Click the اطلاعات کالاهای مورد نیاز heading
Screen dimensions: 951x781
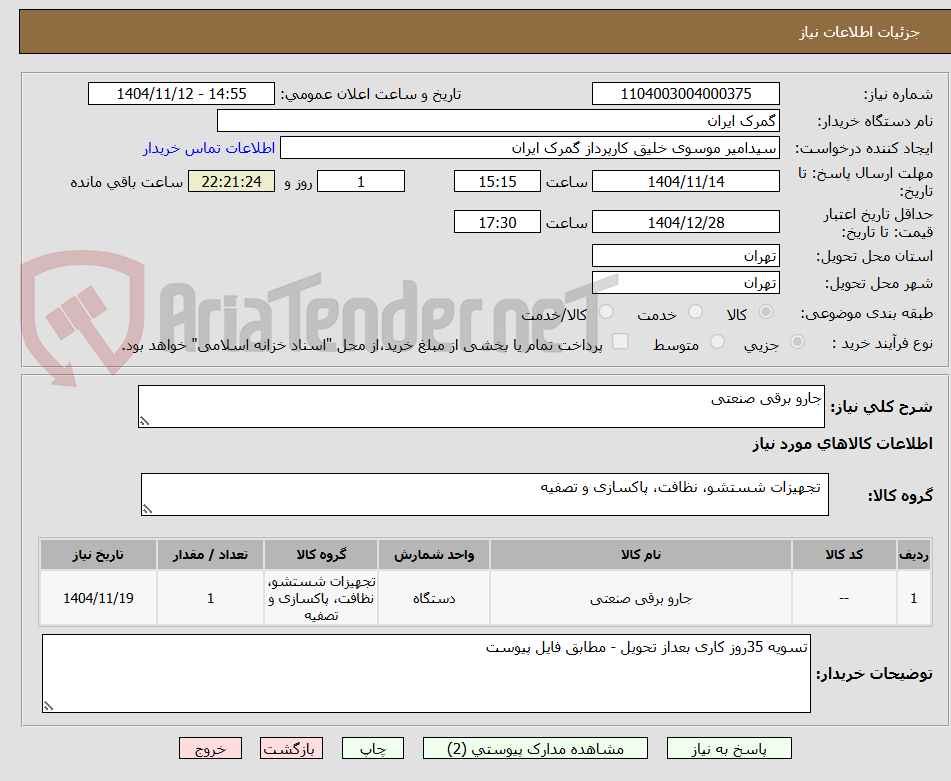coord(842,444)
